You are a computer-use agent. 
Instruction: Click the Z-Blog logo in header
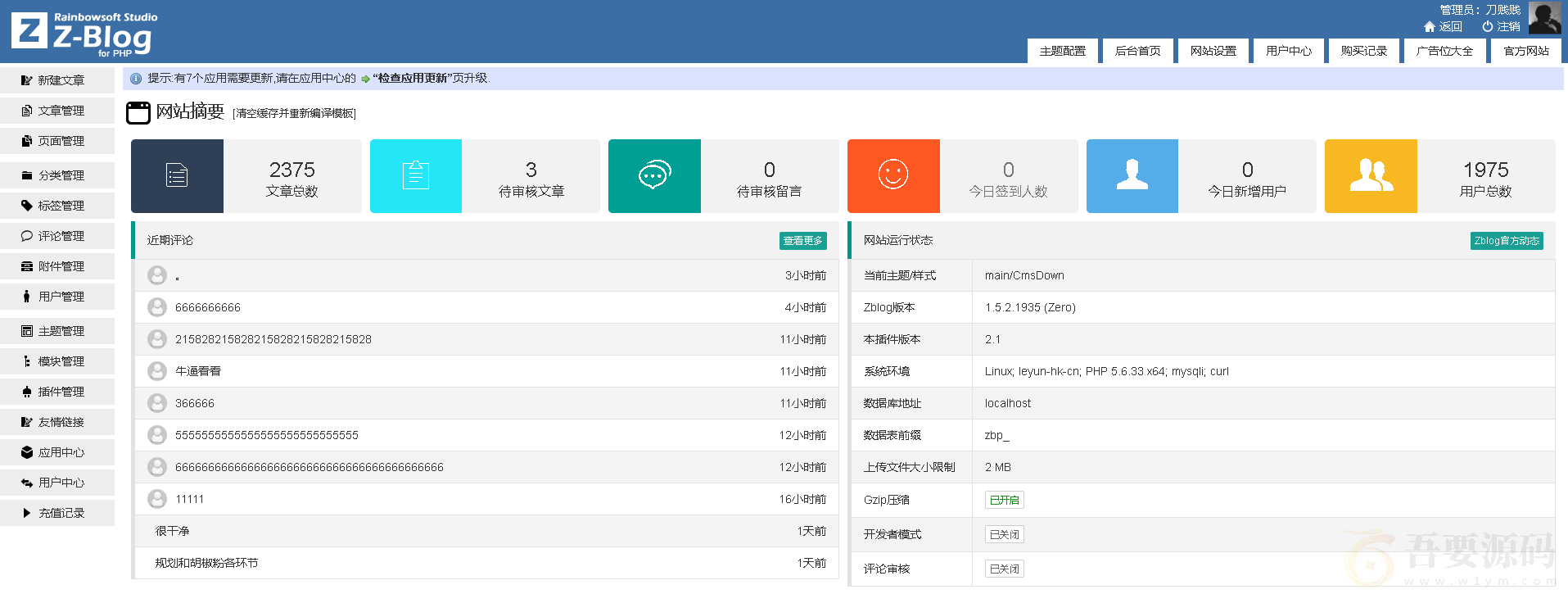point(84,34)
